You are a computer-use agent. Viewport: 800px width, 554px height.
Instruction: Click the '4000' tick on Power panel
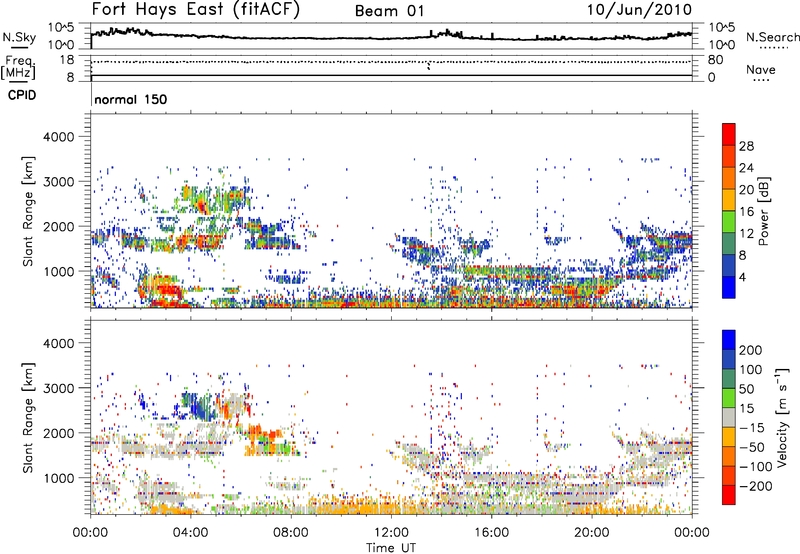point(59,137)
